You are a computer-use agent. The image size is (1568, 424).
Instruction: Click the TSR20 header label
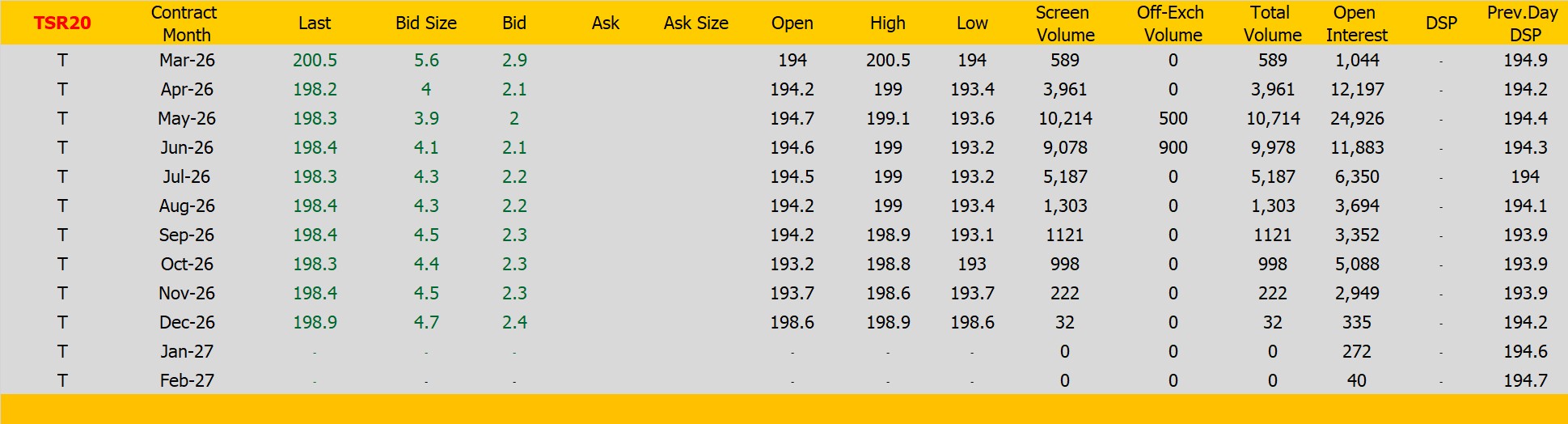tap(62, 23)
